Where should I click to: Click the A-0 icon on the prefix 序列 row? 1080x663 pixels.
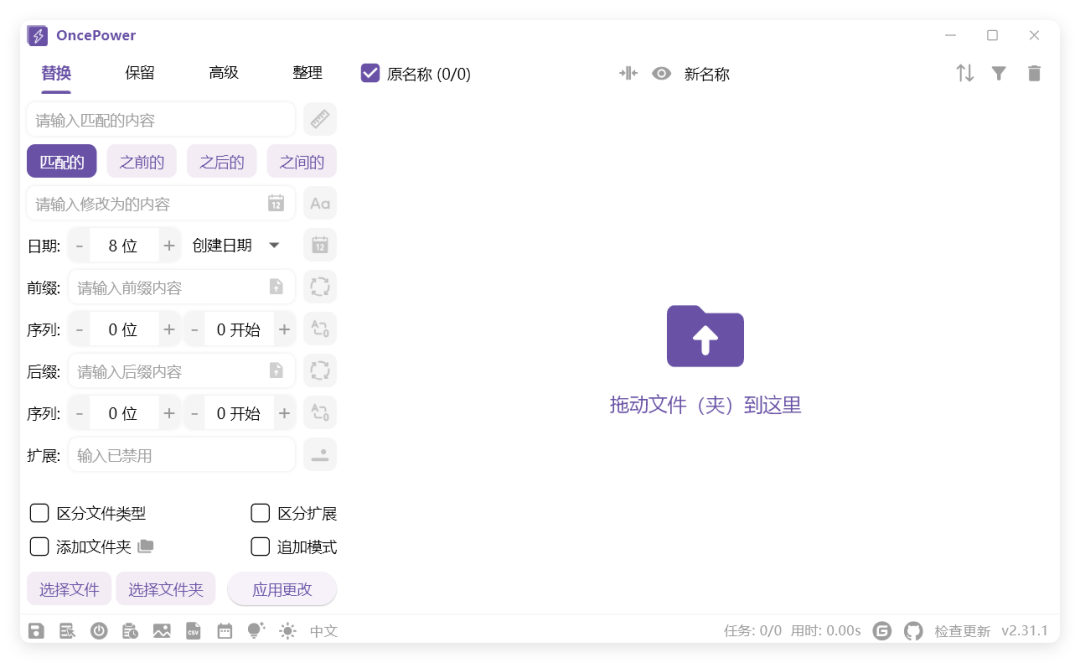click(320, 329)
